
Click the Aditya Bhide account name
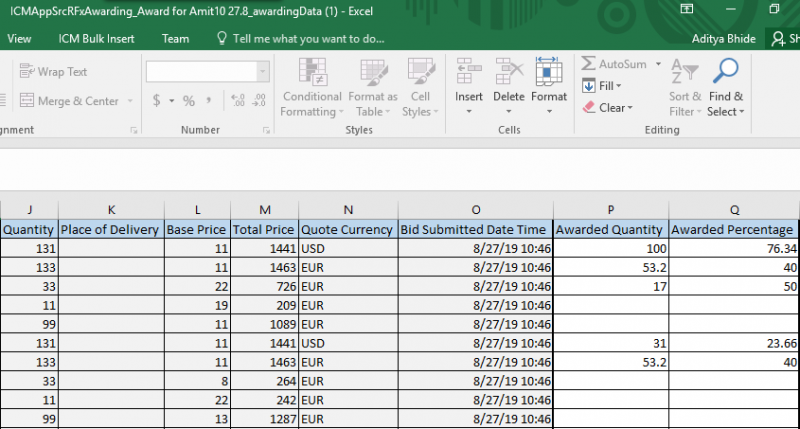point(724,39)
